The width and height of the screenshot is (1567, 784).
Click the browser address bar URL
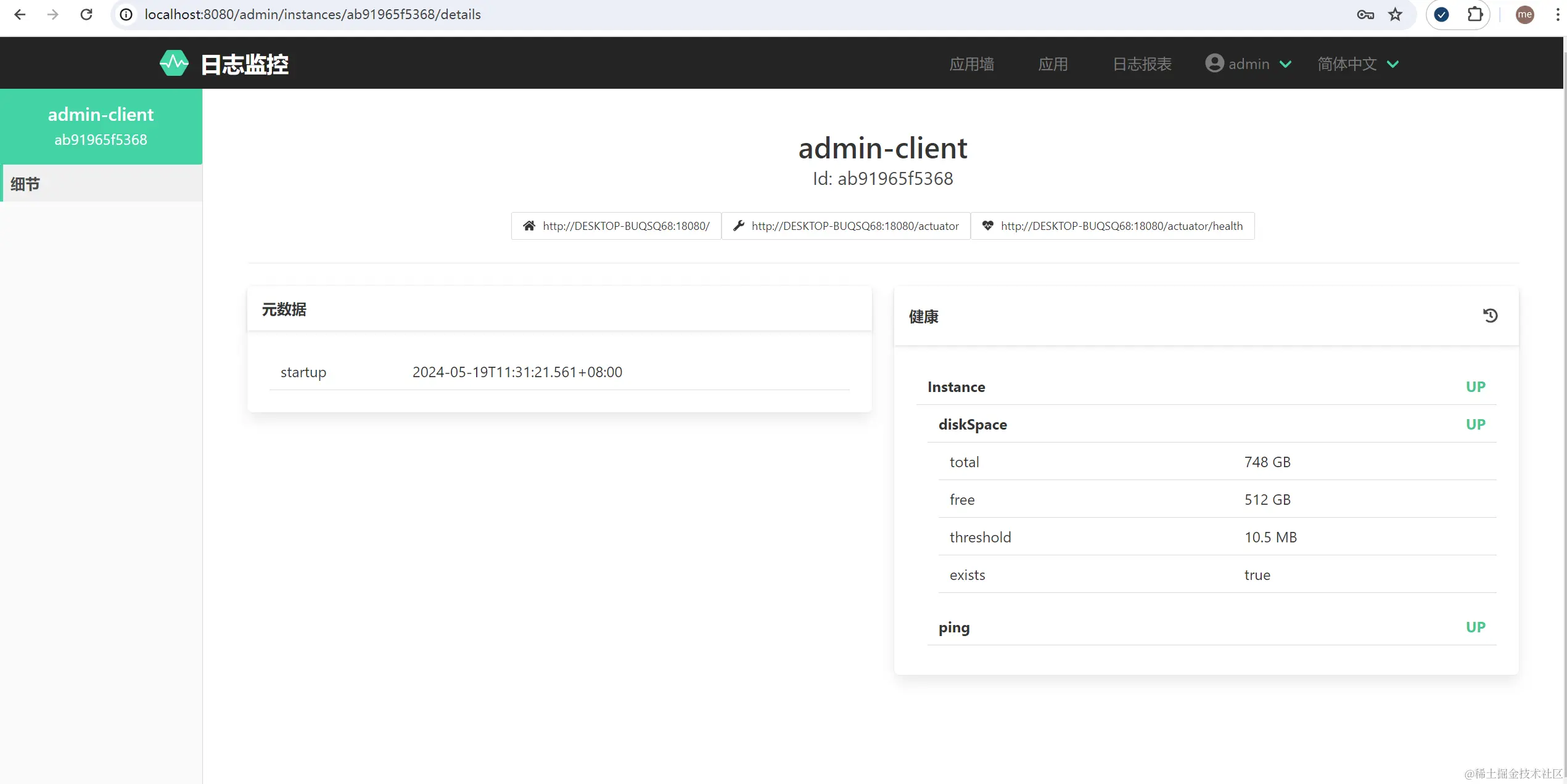click(313, 14)
